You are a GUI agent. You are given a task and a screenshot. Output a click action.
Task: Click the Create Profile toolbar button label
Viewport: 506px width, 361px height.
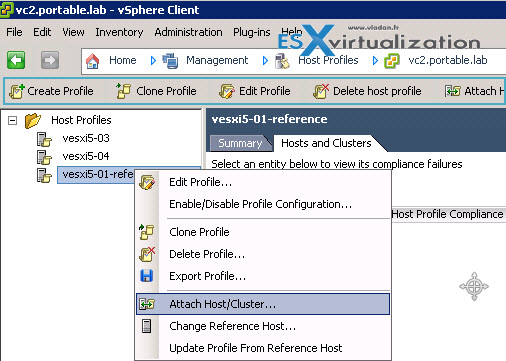60,91
